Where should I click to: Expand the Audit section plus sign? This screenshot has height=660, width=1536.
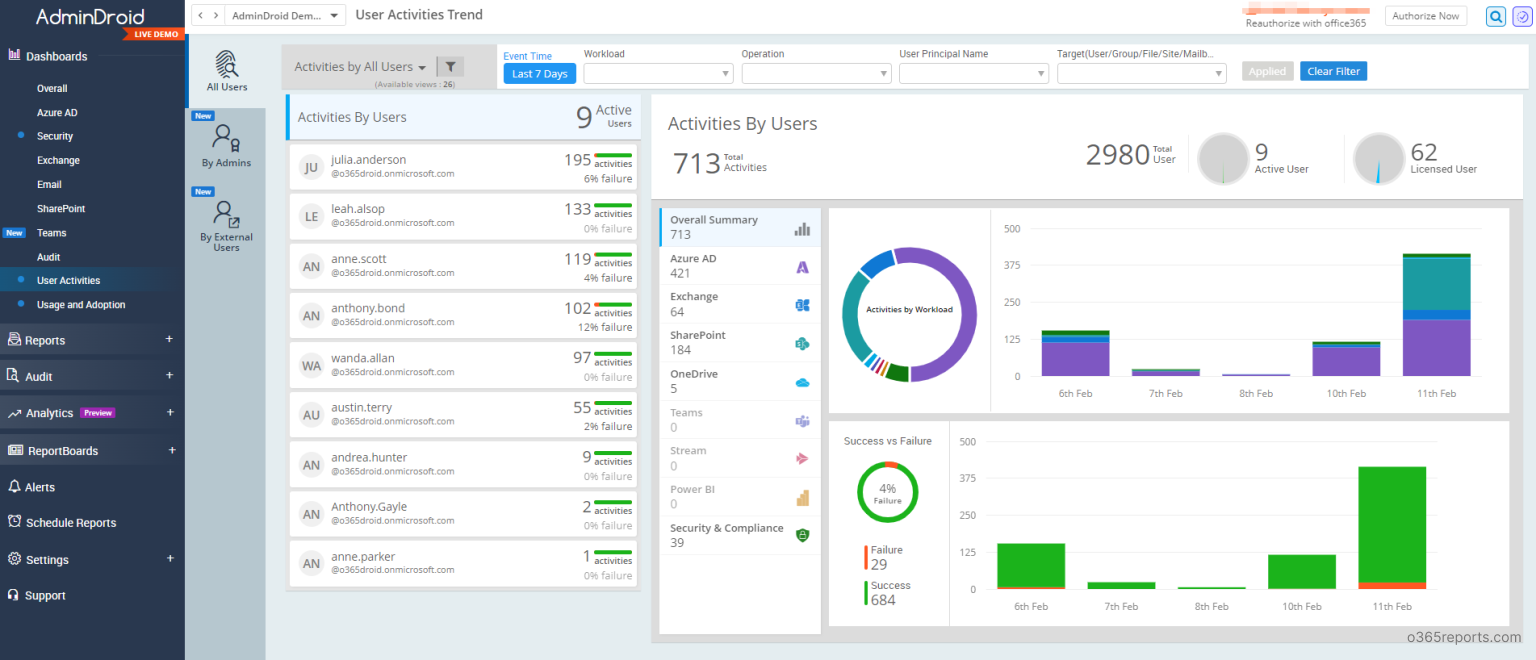tap(170, 375)
